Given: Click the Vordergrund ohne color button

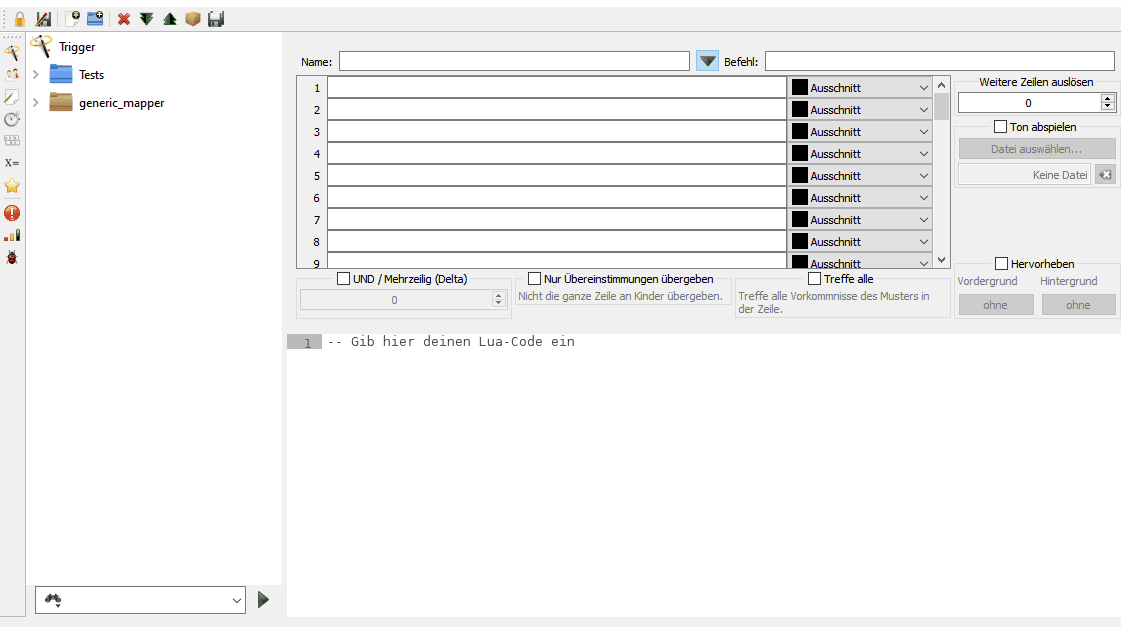Looking at the screenshot, I should pyautogui.click(x=995, y=305).
